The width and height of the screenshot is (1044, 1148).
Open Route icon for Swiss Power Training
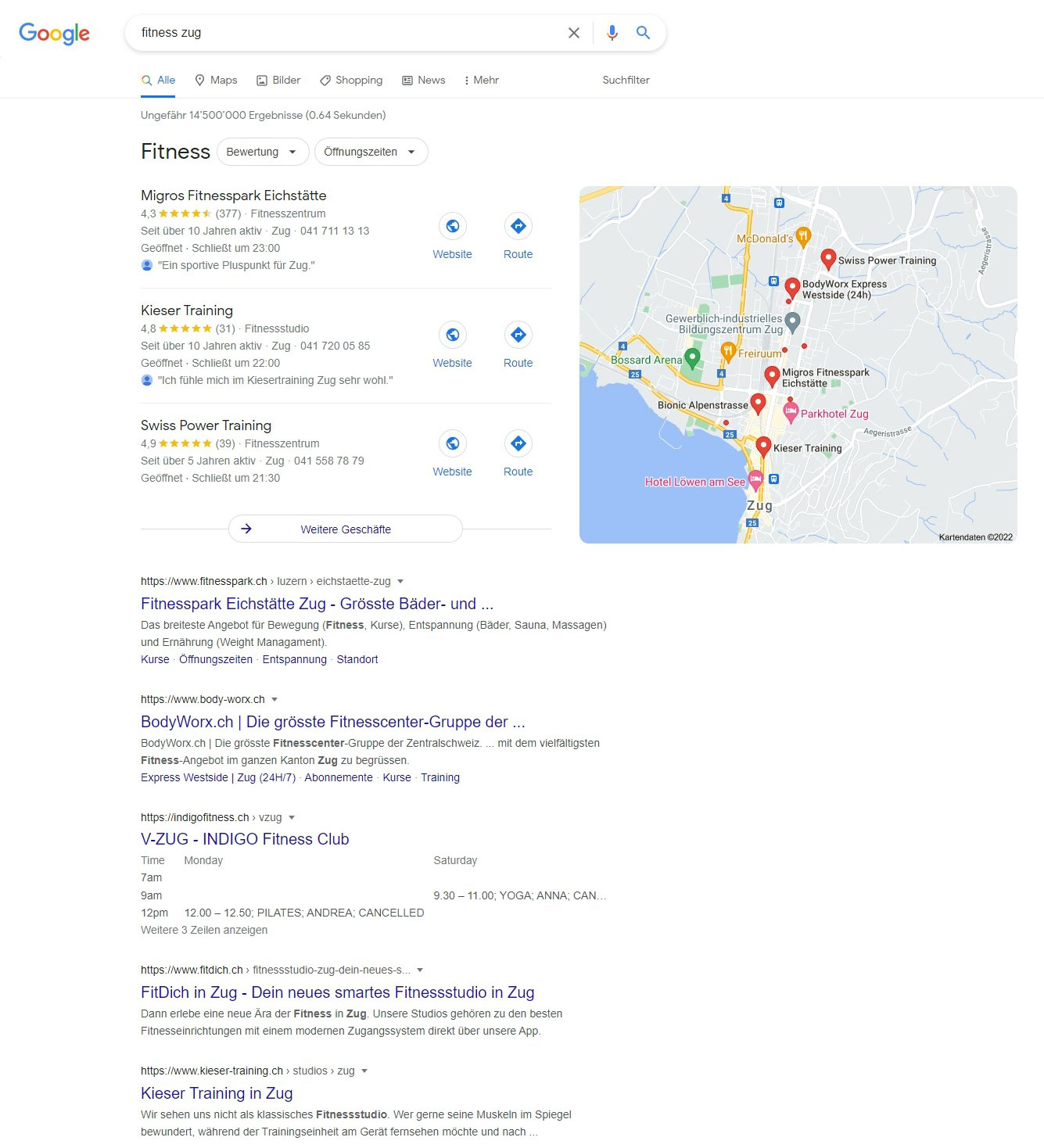[518, 443]
